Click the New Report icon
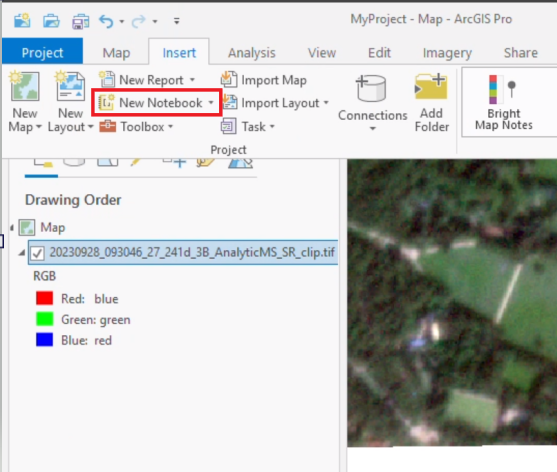 pyautogui.click(x=107, y=79)
